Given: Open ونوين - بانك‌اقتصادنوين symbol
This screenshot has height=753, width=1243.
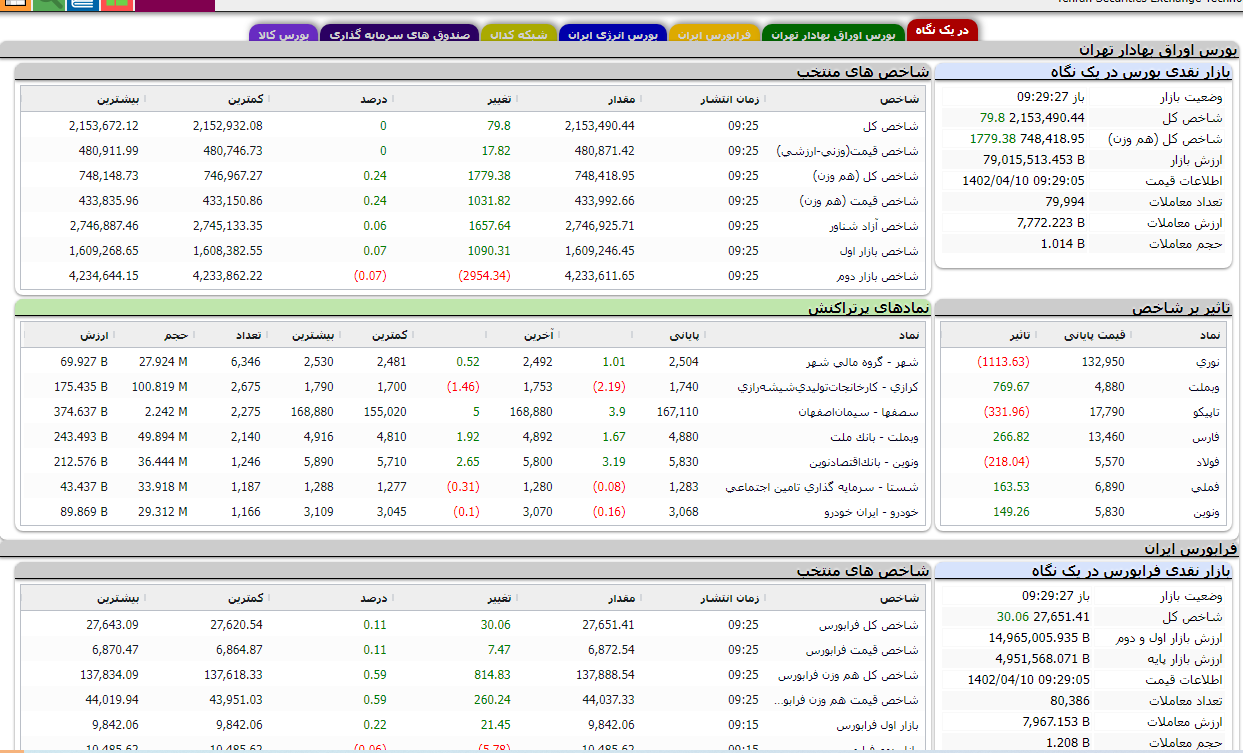Looking at the screenshot, I should point(864,462).
